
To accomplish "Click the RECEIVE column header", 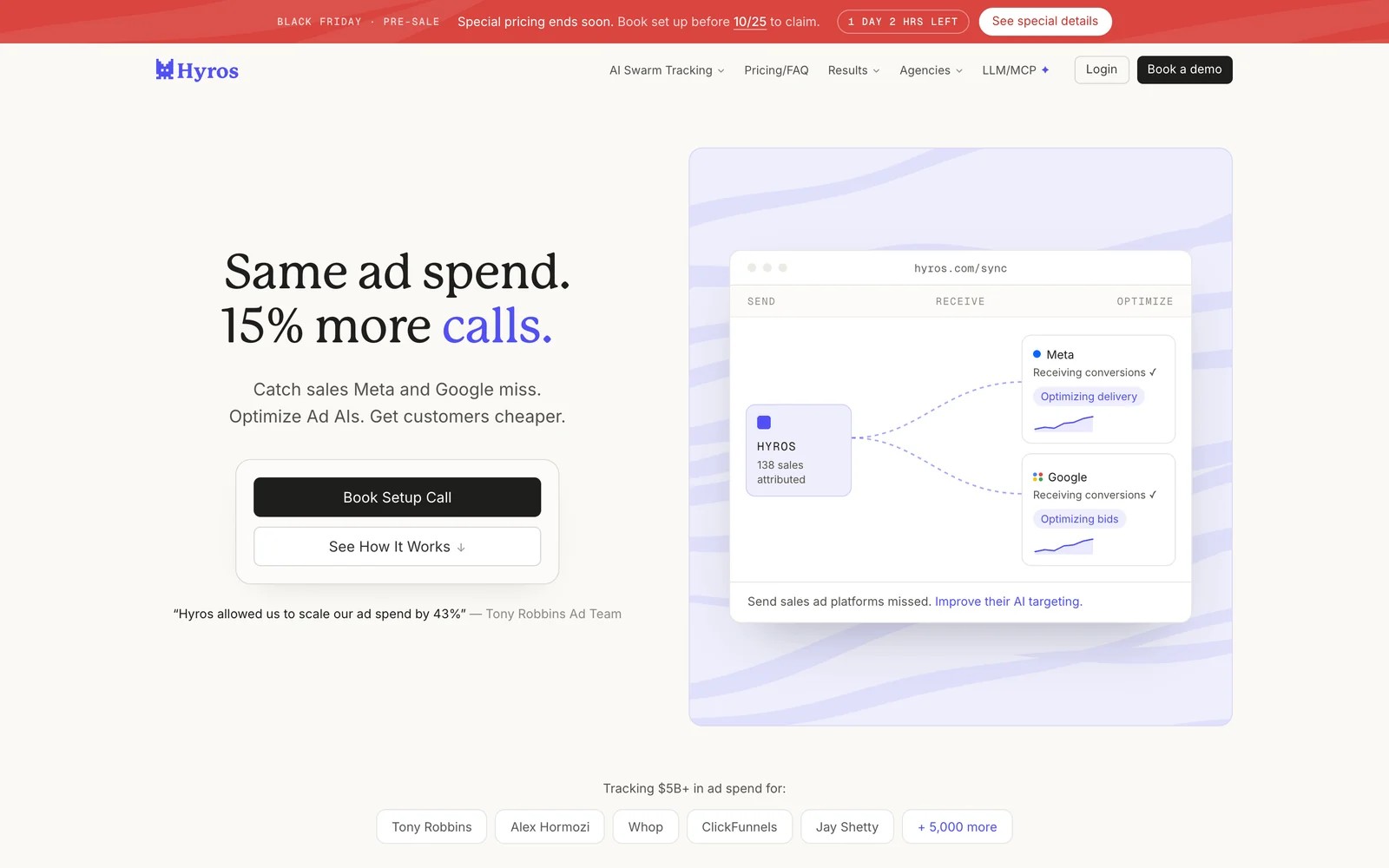I will [960, 301].
